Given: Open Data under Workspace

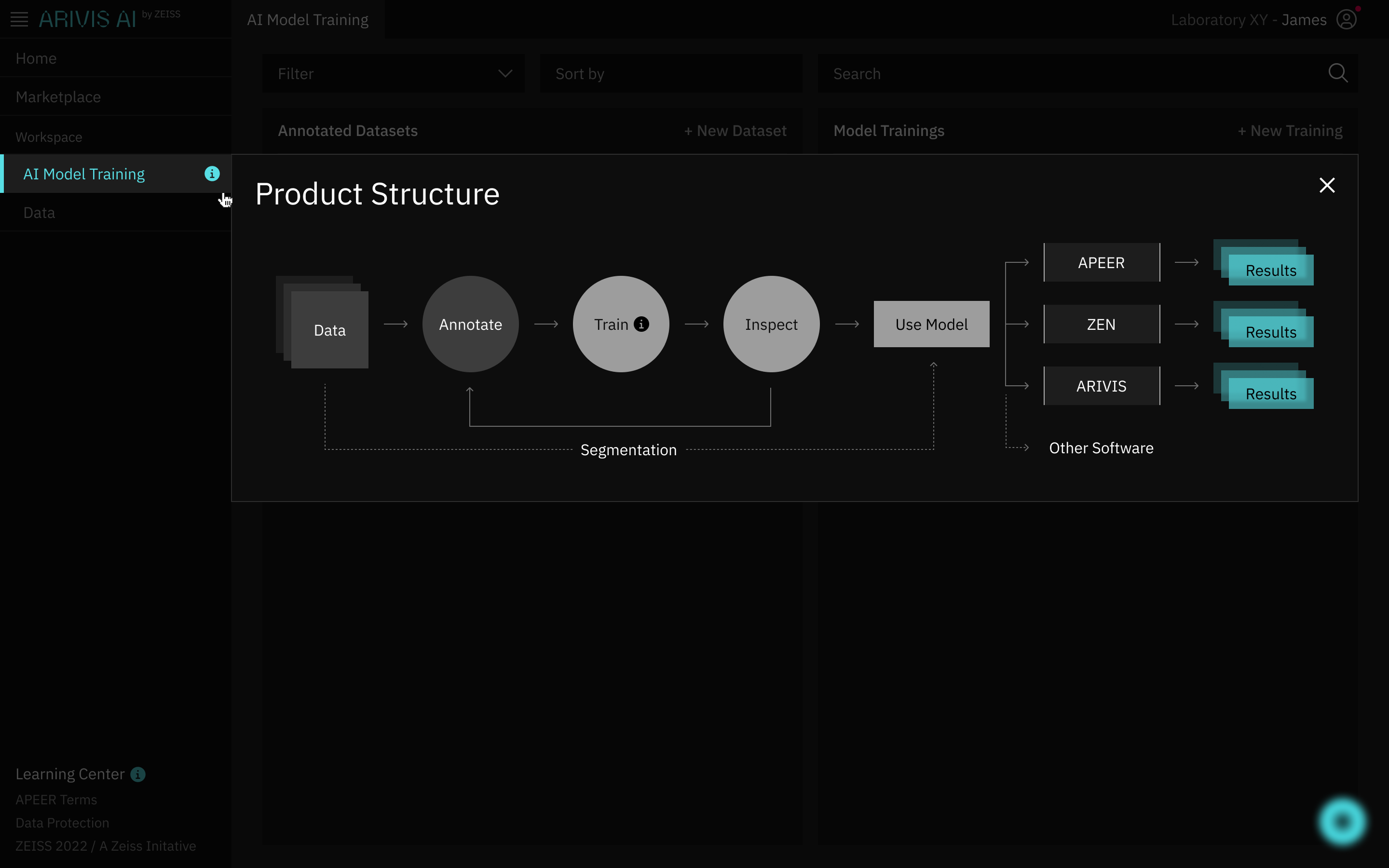Looking at the screenshot, I should pos(116,212).
